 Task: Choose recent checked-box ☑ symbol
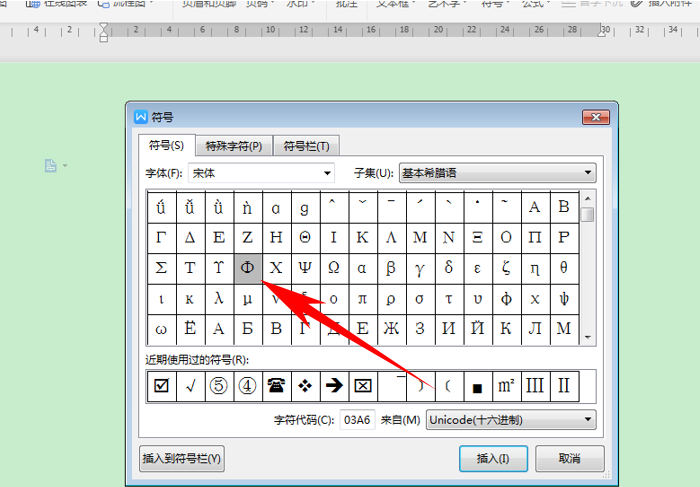pyautogui.click(x=161, y=386)
